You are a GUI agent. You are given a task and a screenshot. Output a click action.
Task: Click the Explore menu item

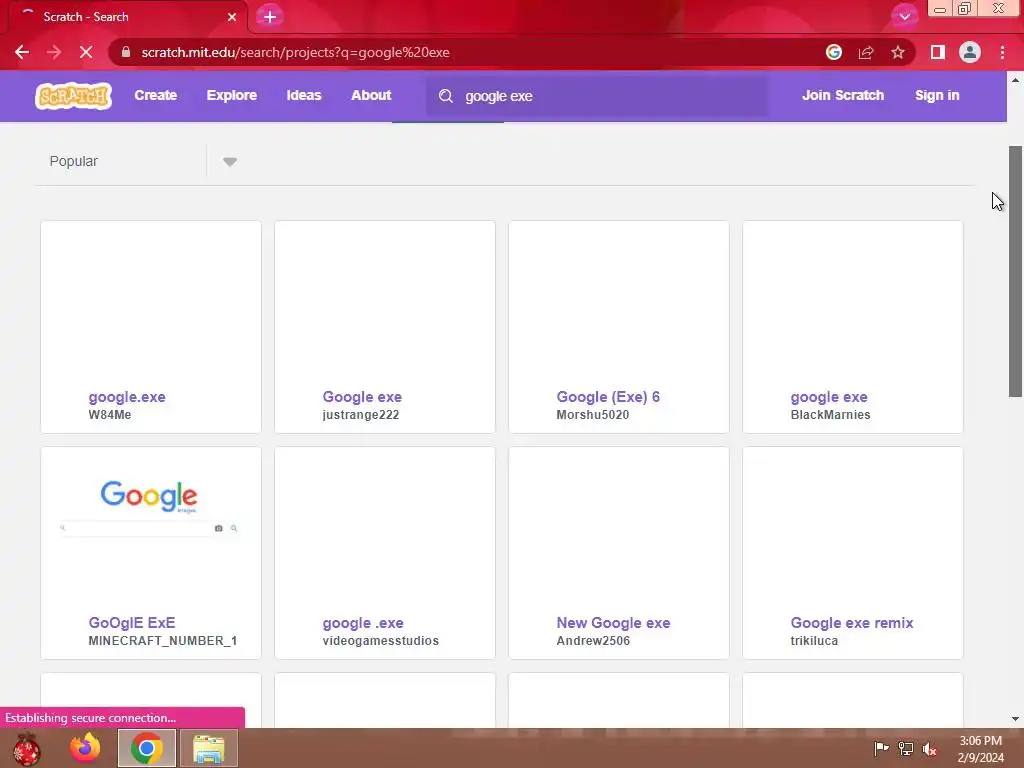tap(232, 95)
